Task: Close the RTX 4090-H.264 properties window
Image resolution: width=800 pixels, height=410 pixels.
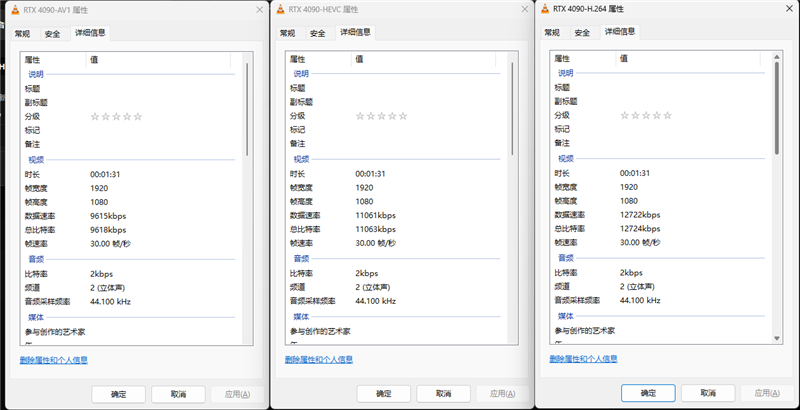Action: [x=789, y=9]
